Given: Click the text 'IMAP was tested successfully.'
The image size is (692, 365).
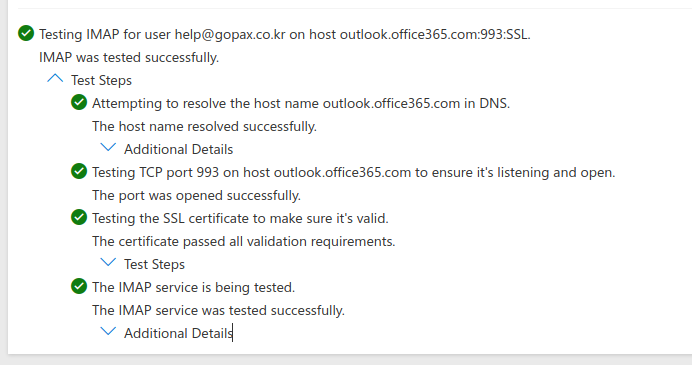Looking at the screenshot, I should pyautogui.click(x=129, y=57).
